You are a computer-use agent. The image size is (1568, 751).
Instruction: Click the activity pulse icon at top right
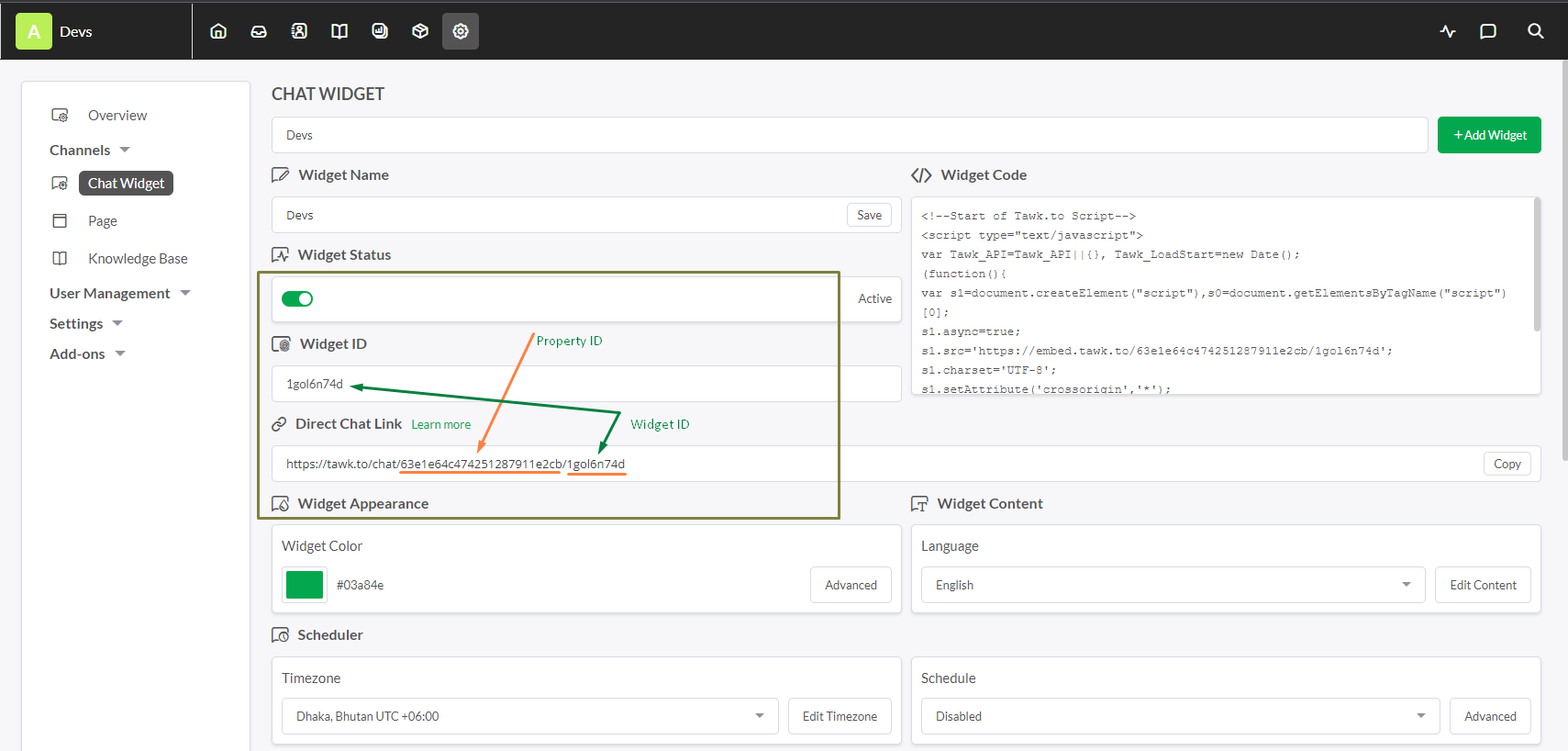coord(1448,31)
